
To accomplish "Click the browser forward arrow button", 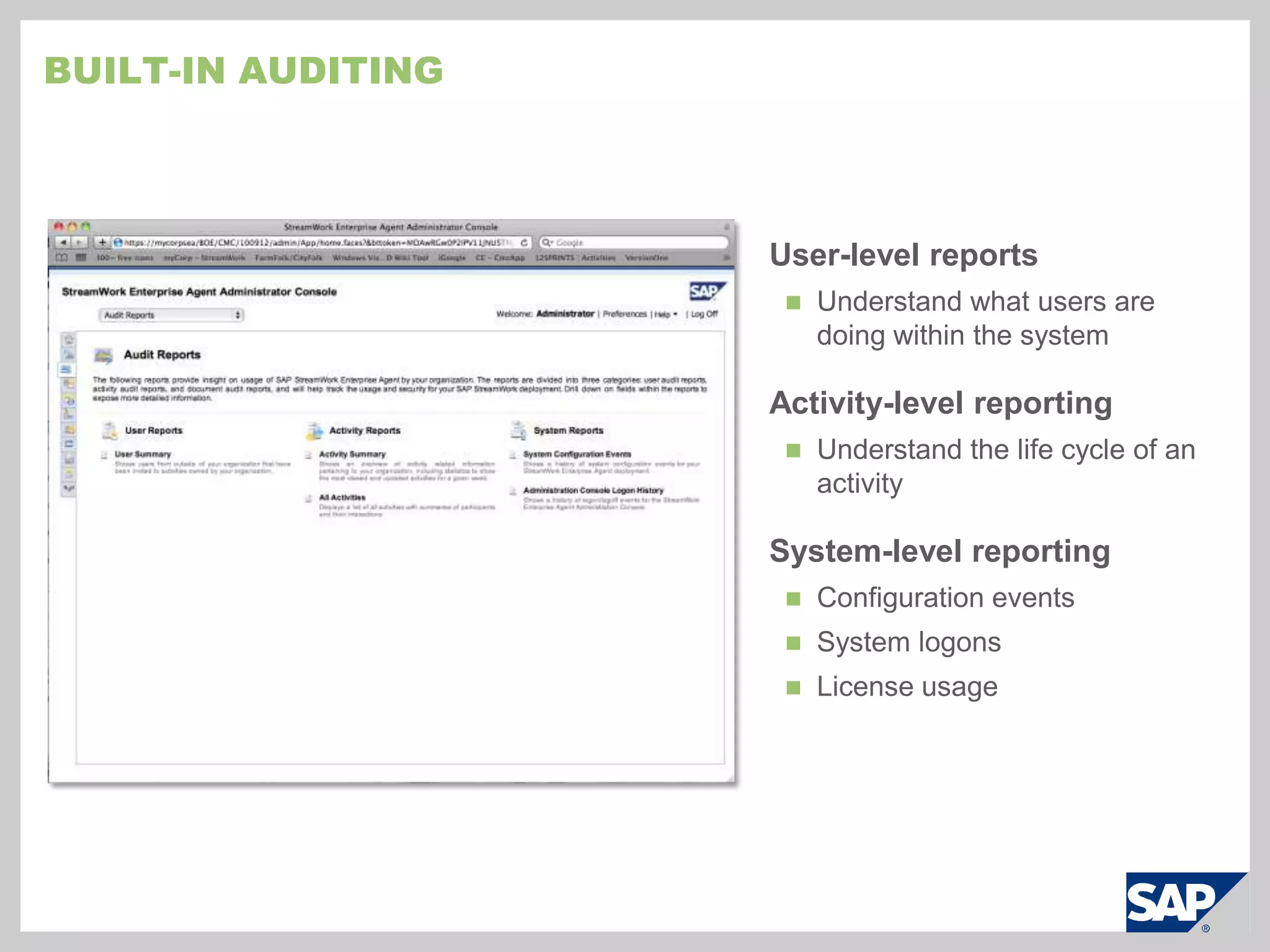I will click(x=79, y=242).
